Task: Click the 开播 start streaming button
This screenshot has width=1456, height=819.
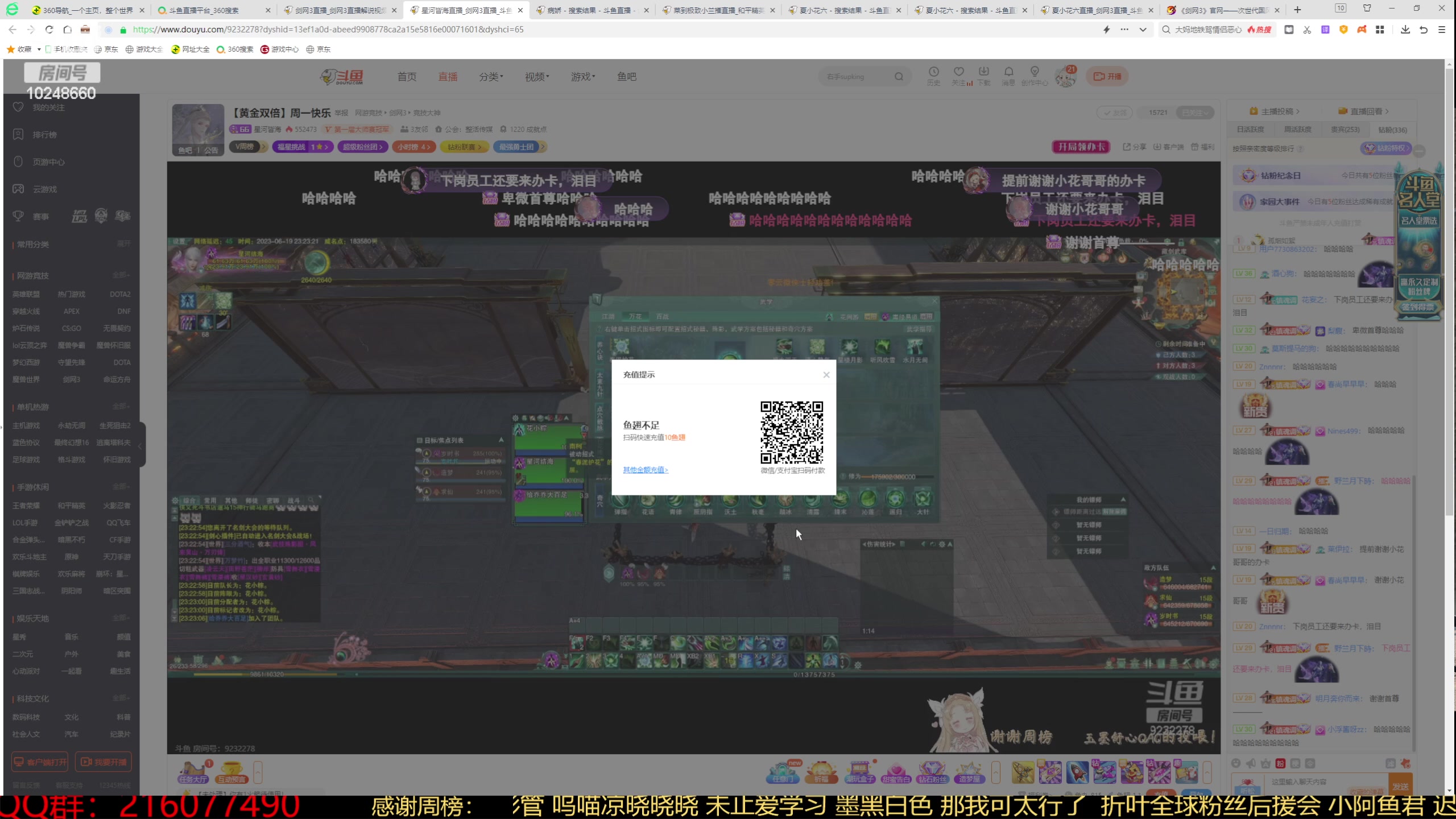Action: click(1107, 76)
